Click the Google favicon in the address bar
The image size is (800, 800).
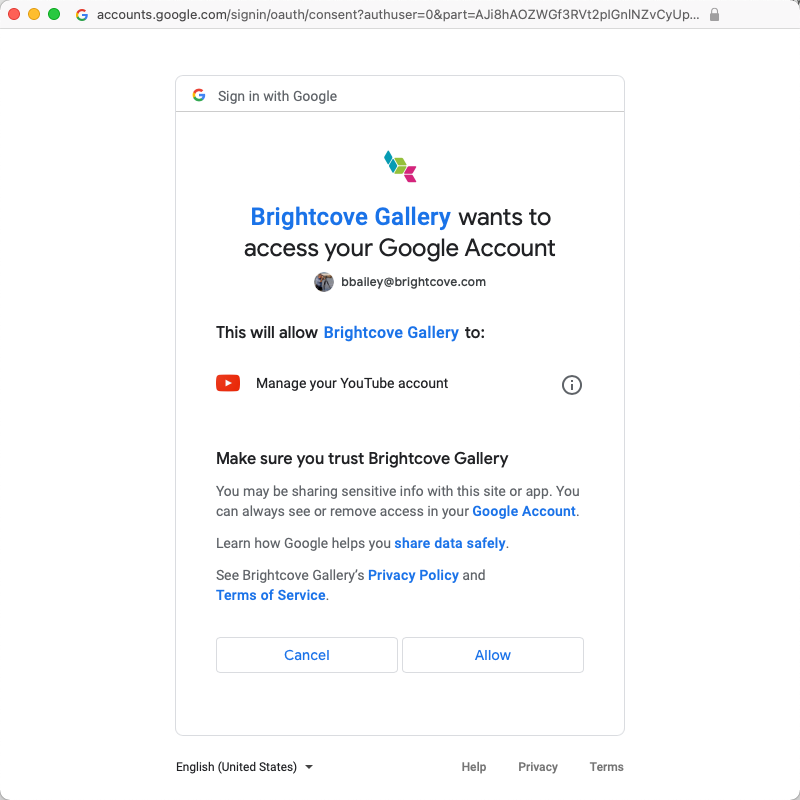82,15
